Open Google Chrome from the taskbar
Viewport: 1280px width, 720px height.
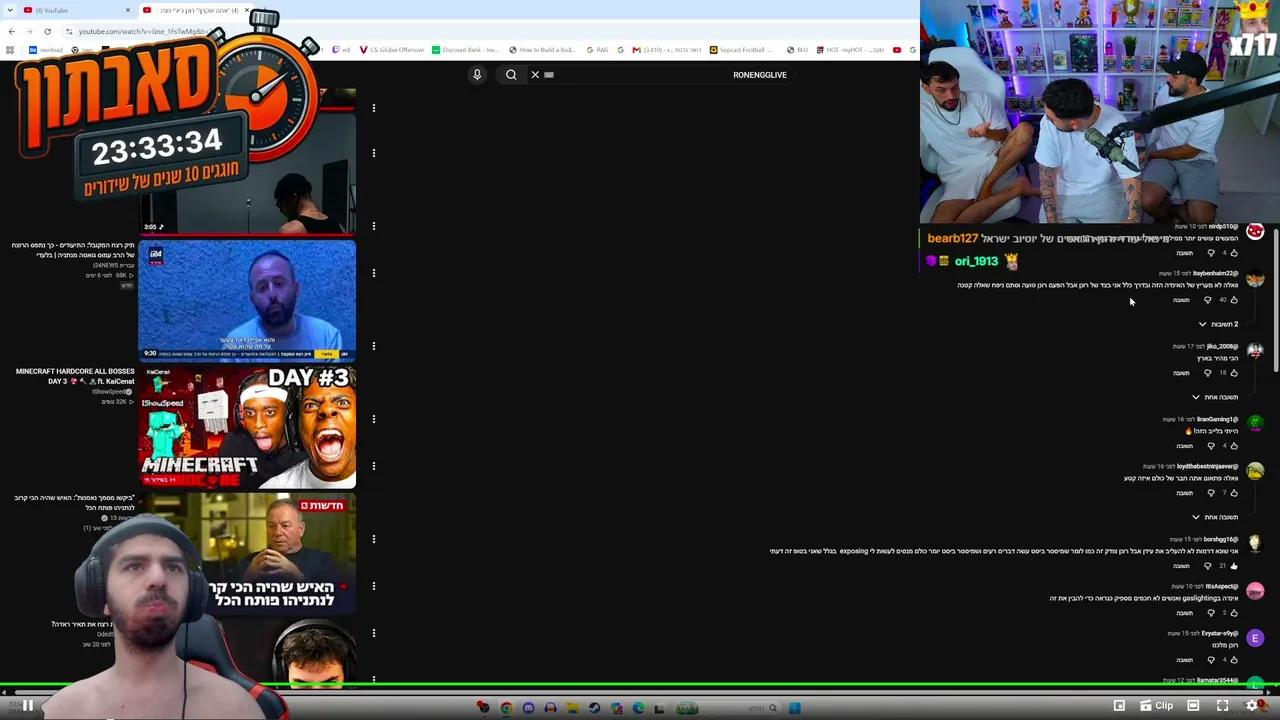506,708
